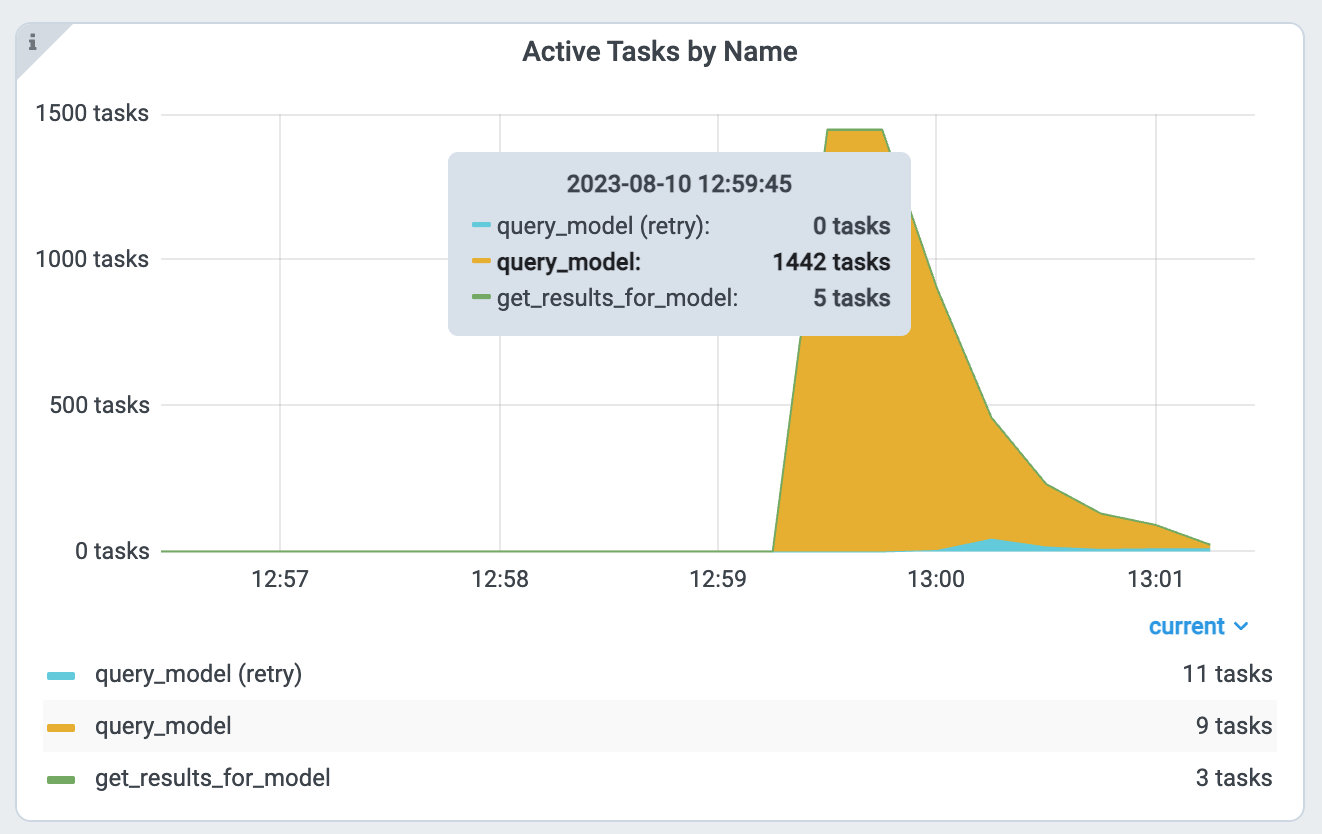Image resolution: width=1322 pixels, height=834 pixels.
Task: Click the 3 tasks current value
Action: click(1234, 778)
